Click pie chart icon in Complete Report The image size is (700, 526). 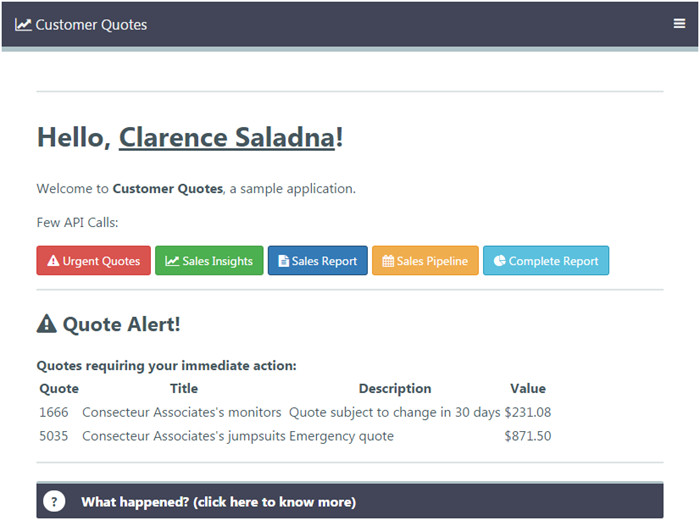point(500,260)
